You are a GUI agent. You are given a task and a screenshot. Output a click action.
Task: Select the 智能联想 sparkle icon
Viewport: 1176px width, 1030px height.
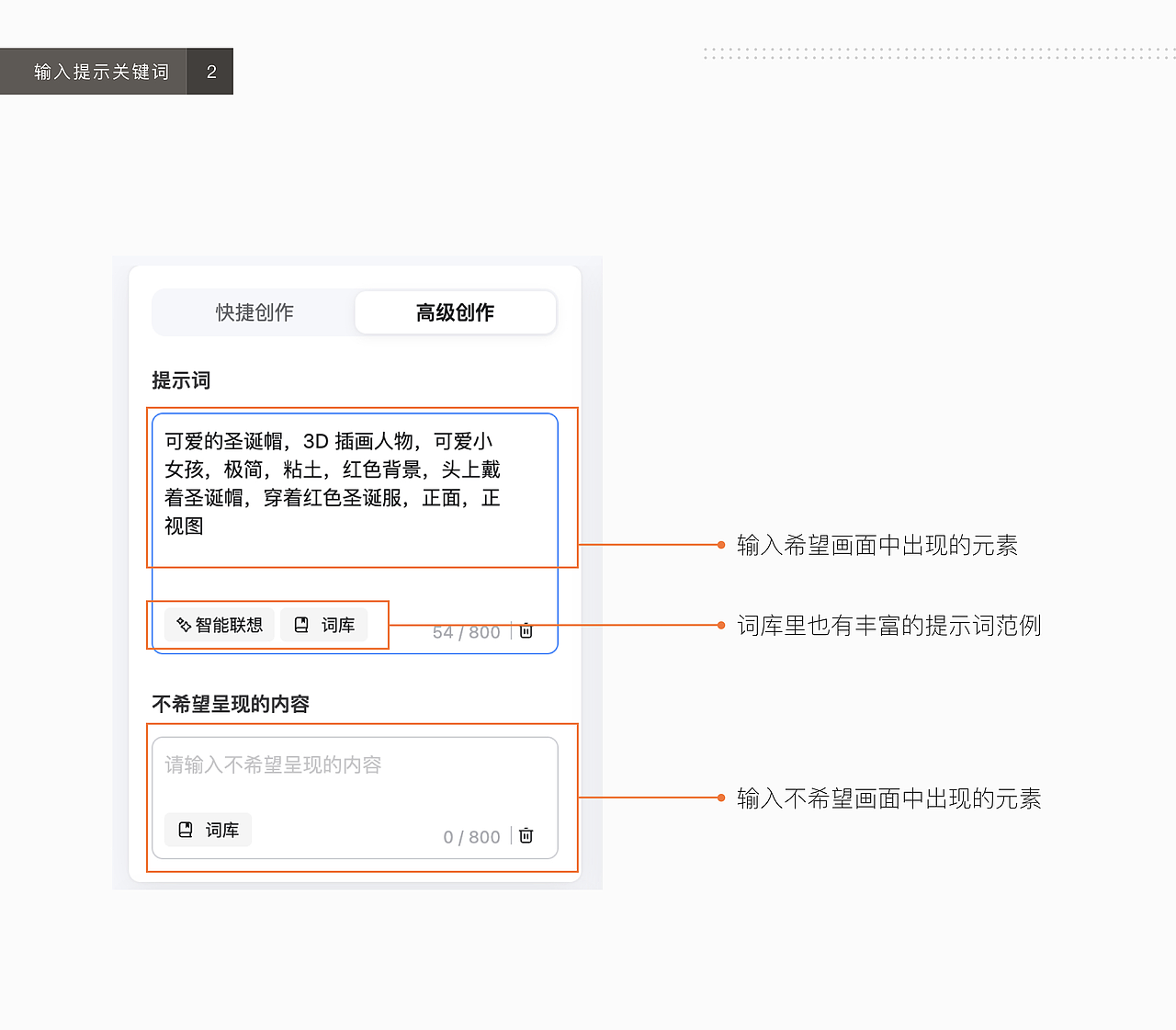[x=183, y=625]
